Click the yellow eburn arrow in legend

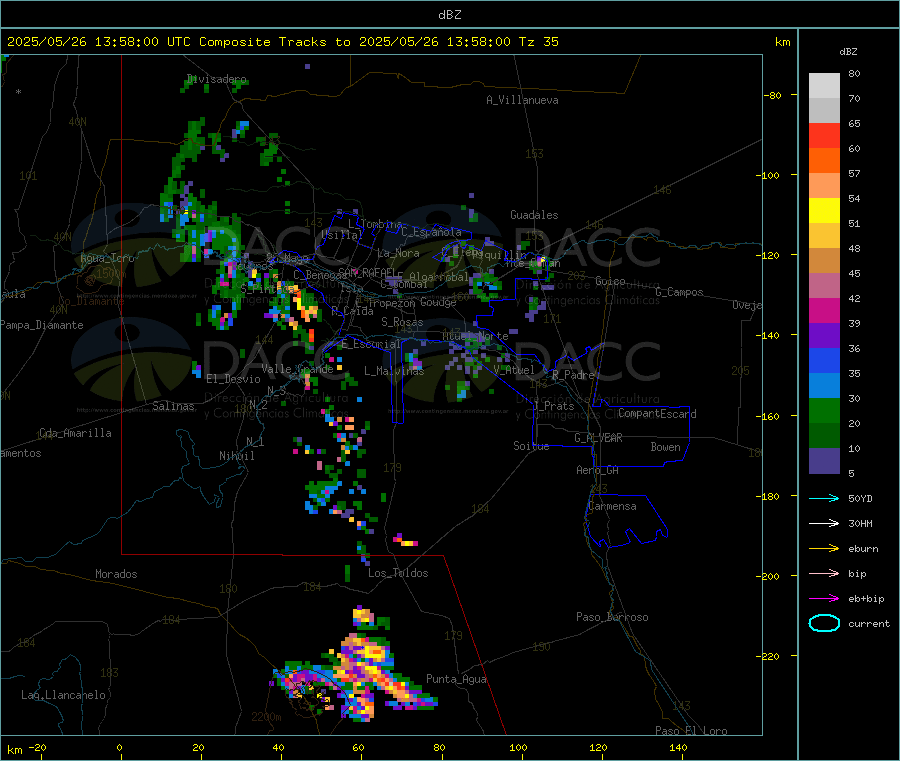(x=824, y=549)
